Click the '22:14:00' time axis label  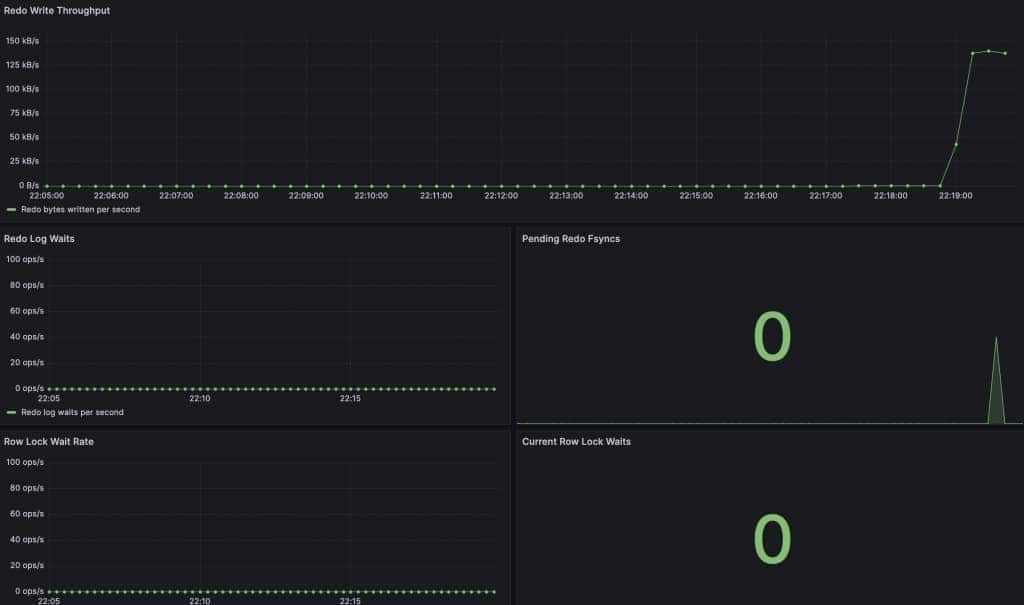(x=631, y=195)
